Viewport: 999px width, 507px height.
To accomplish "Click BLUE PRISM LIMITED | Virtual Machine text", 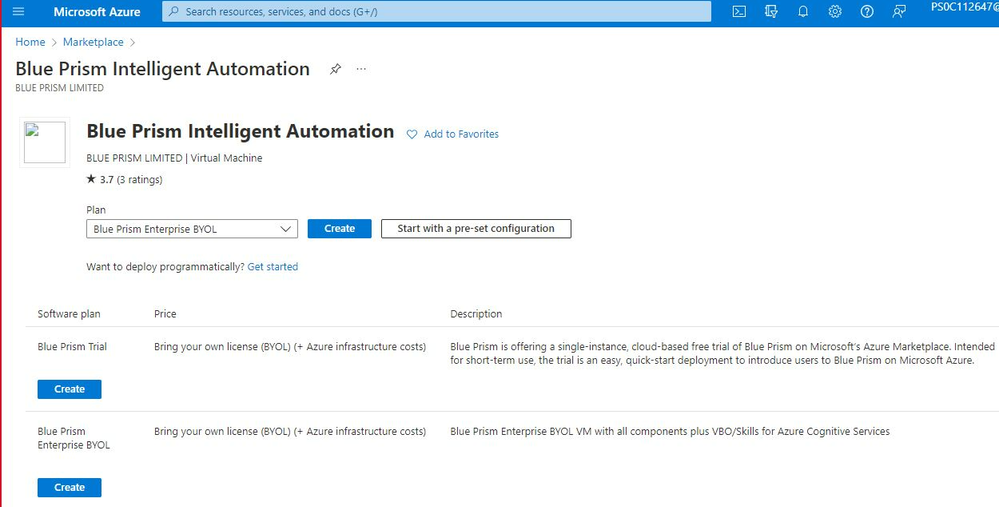I will click(174, 158).
